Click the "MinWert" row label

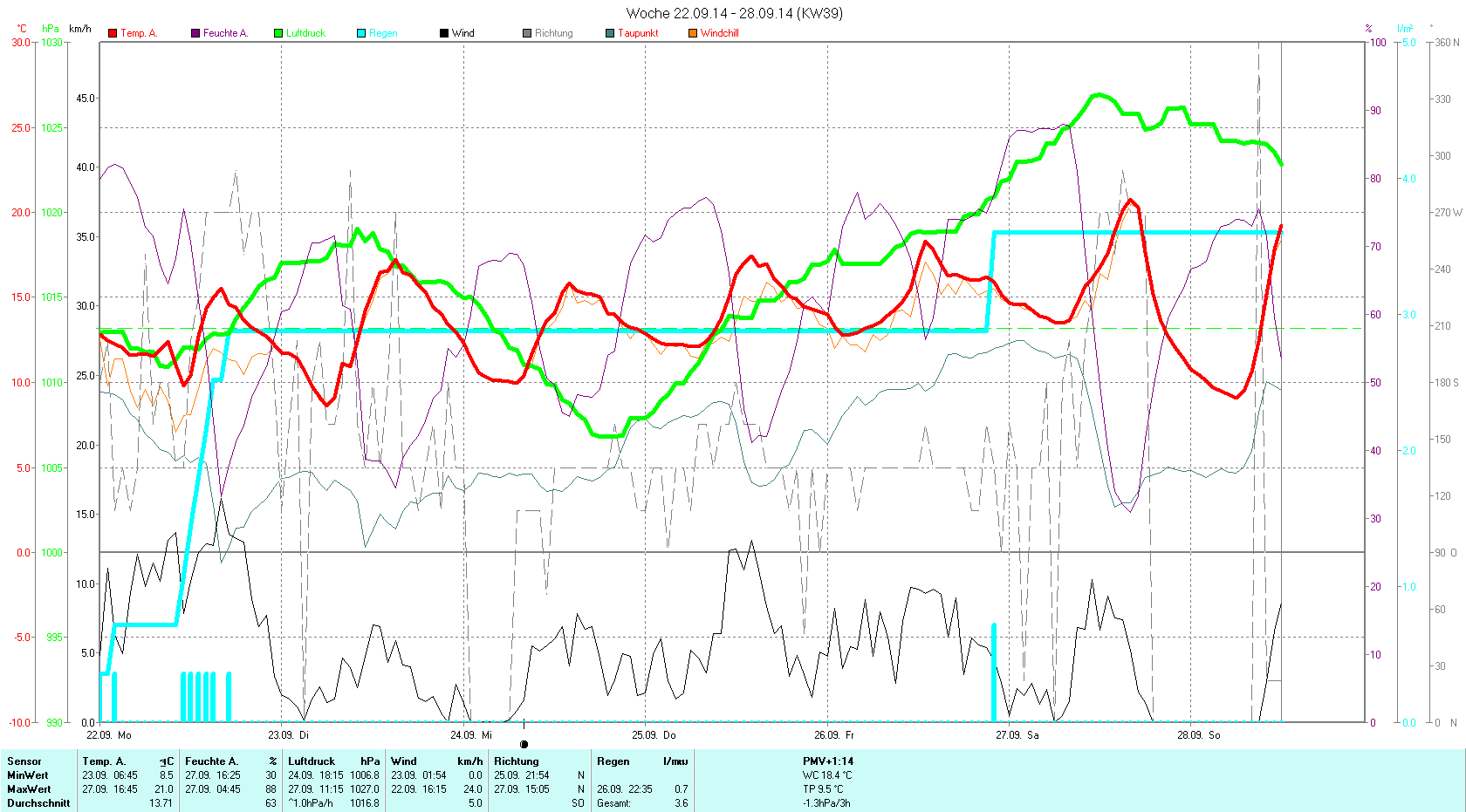pyautogui.click(x=28, y=775)
